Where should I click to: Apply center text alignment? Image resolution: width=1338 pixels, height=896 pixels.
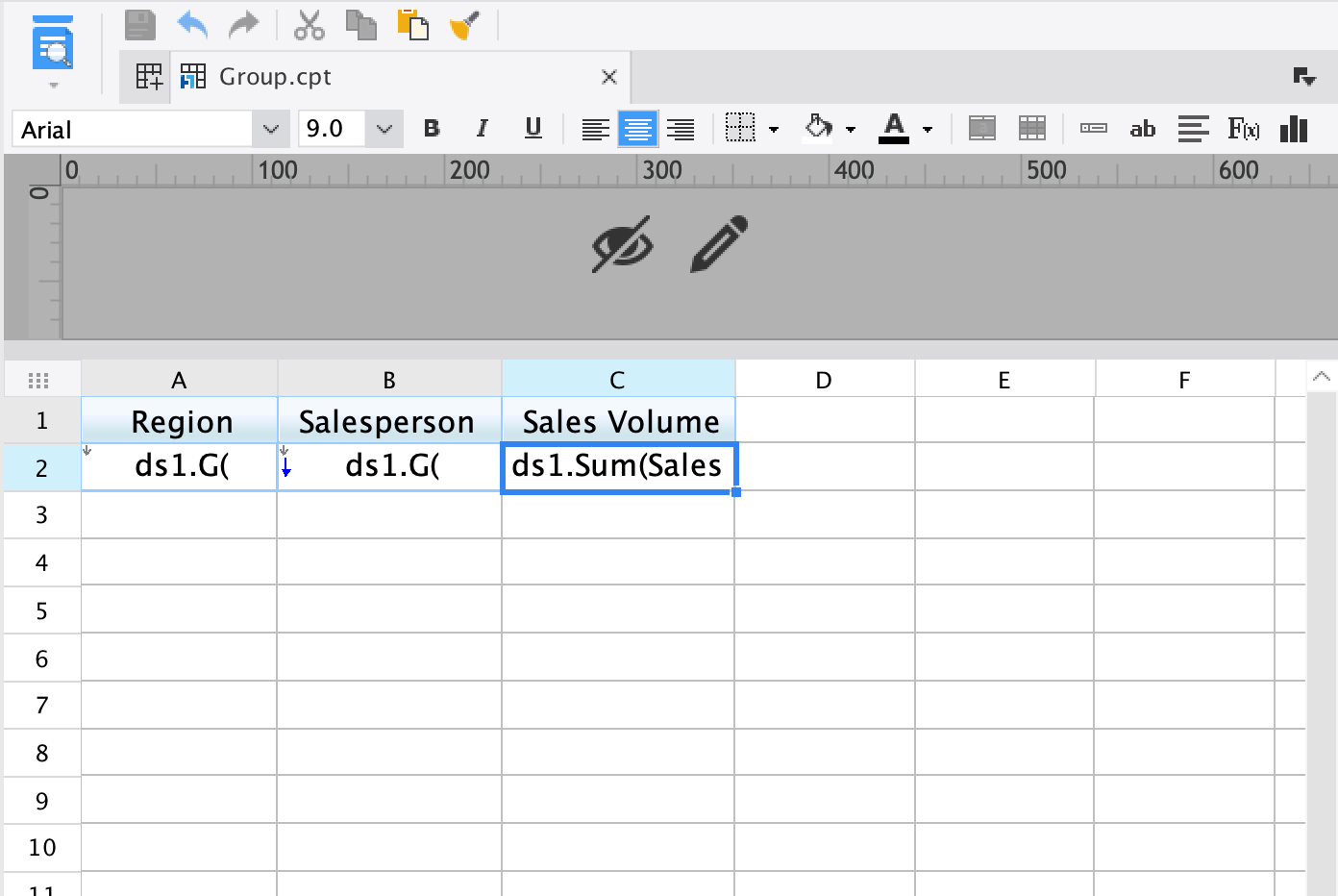click(638, 128)
